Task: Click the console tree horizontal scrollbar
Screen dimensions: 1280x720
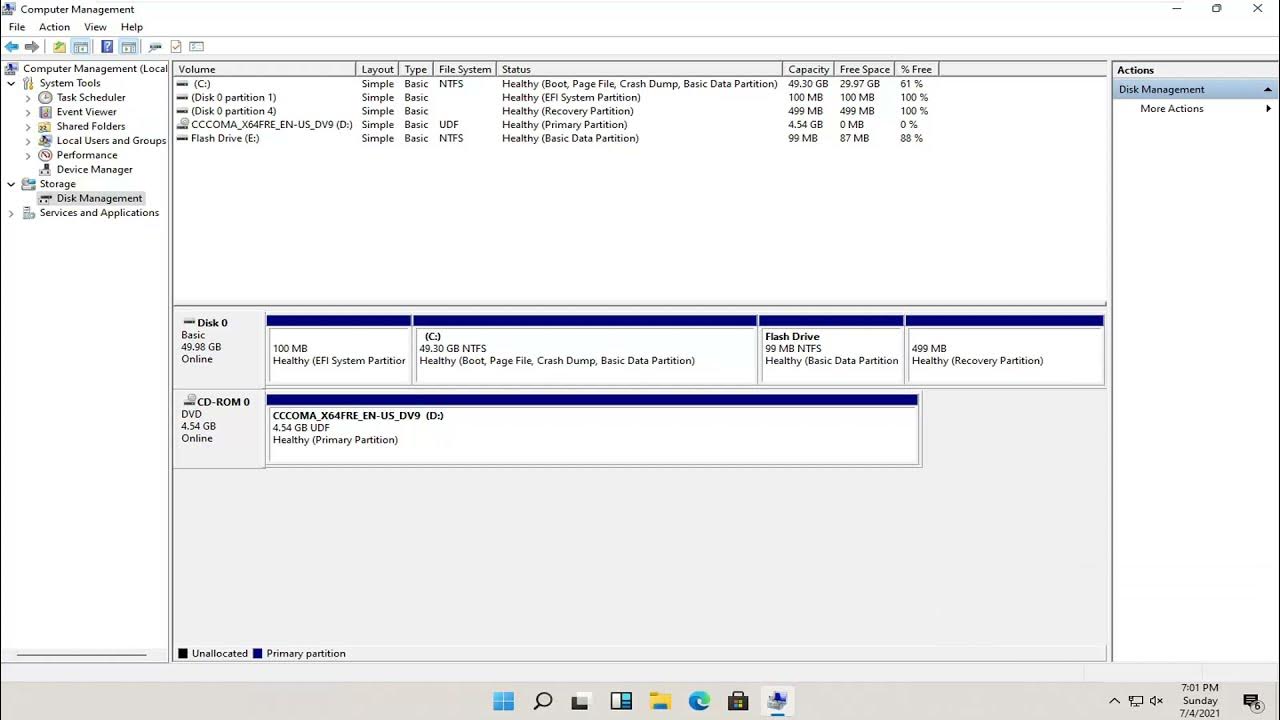Action: coord(82,655)
